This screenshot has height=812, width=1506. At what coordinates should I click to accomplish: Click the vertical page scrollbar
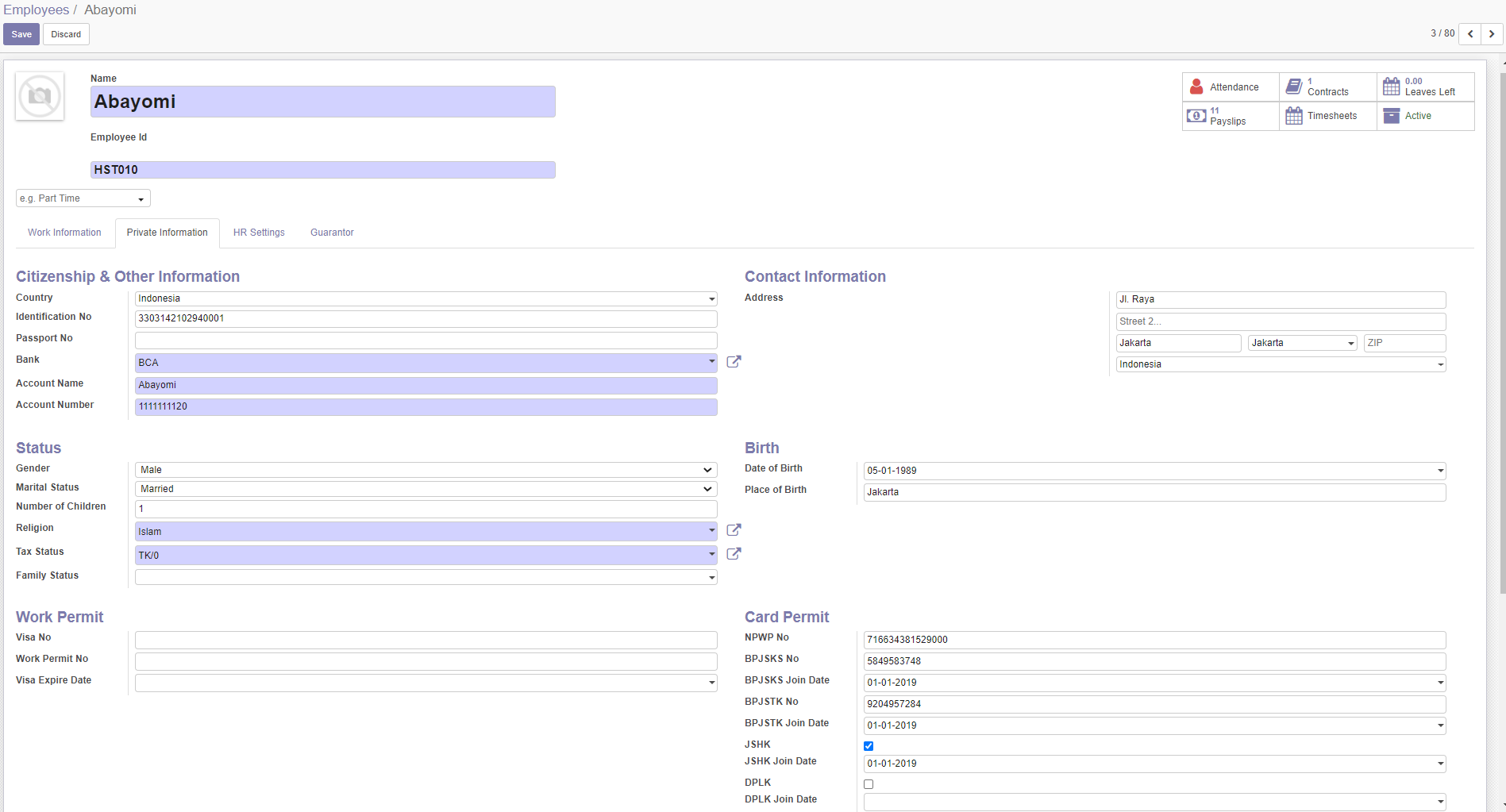pos(1502,333)
